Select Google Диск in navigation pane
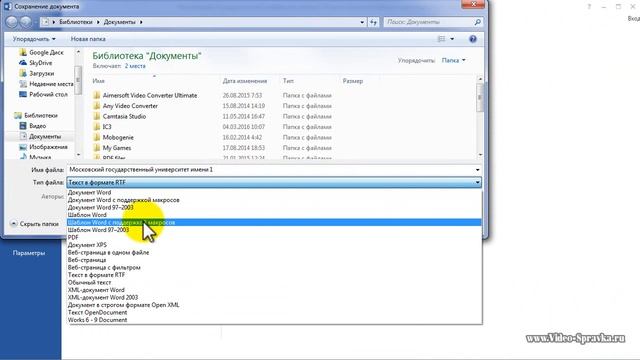Image resolution: width=640 pixels, height=360 pixels. pos(42,52)
